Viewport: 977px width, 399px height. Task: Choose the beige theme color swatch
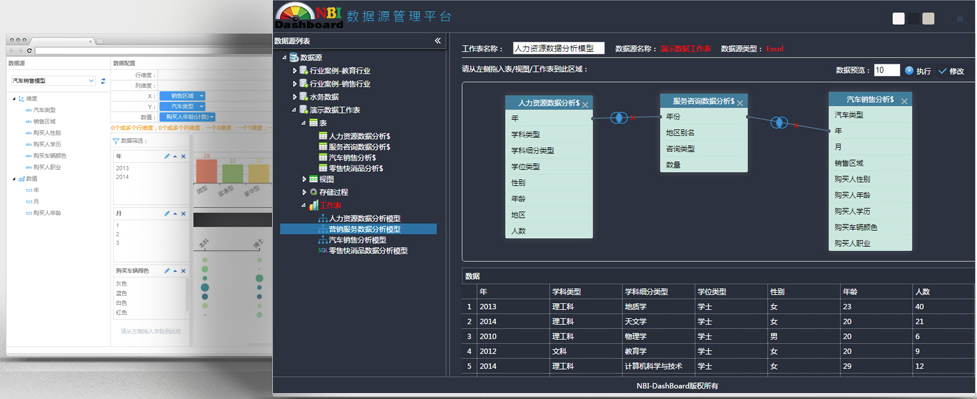coord(928,19)
